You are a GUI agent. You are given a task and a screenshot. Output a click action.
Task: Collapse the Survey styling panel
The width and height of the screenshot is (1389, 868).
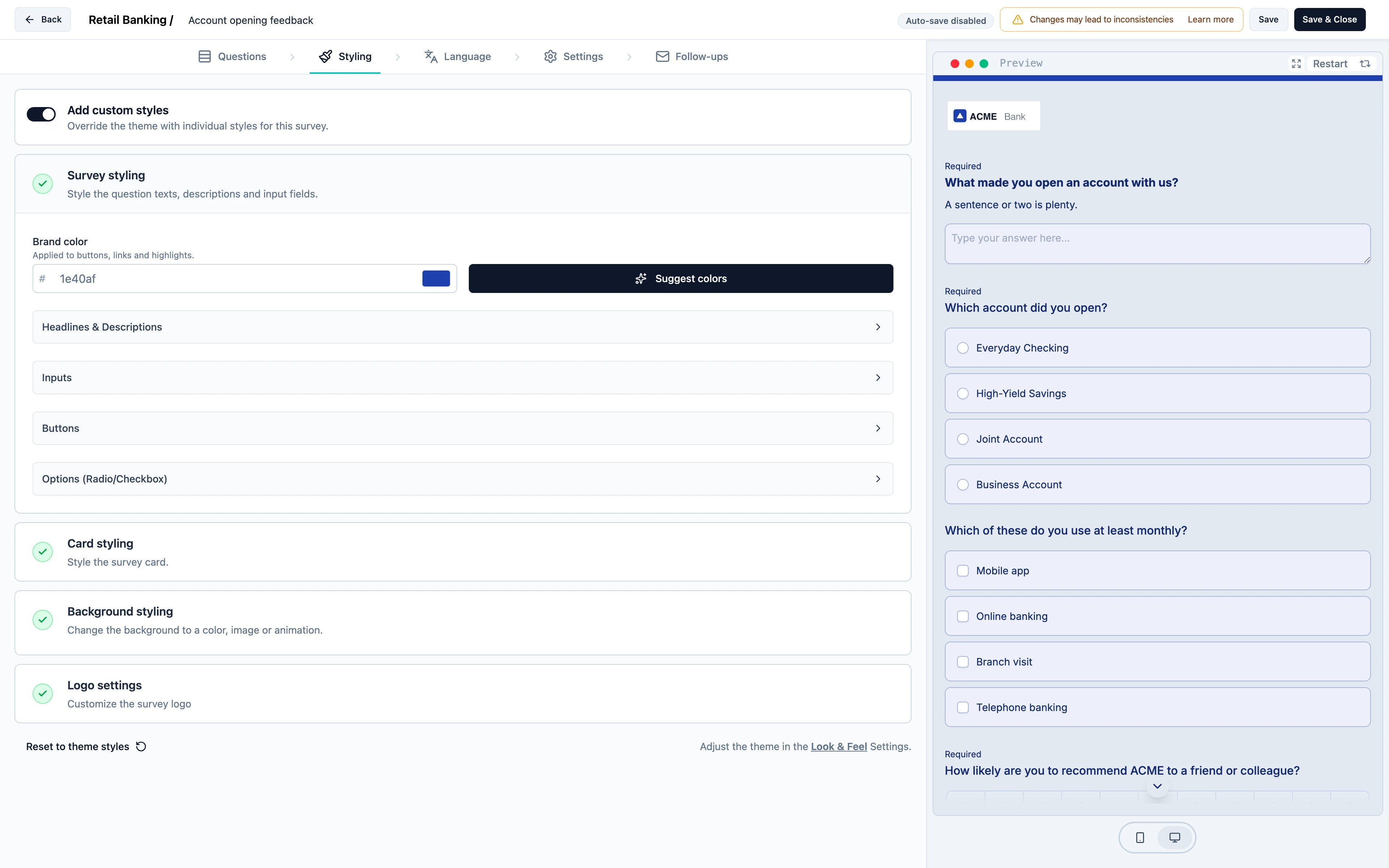coord(463,184)
